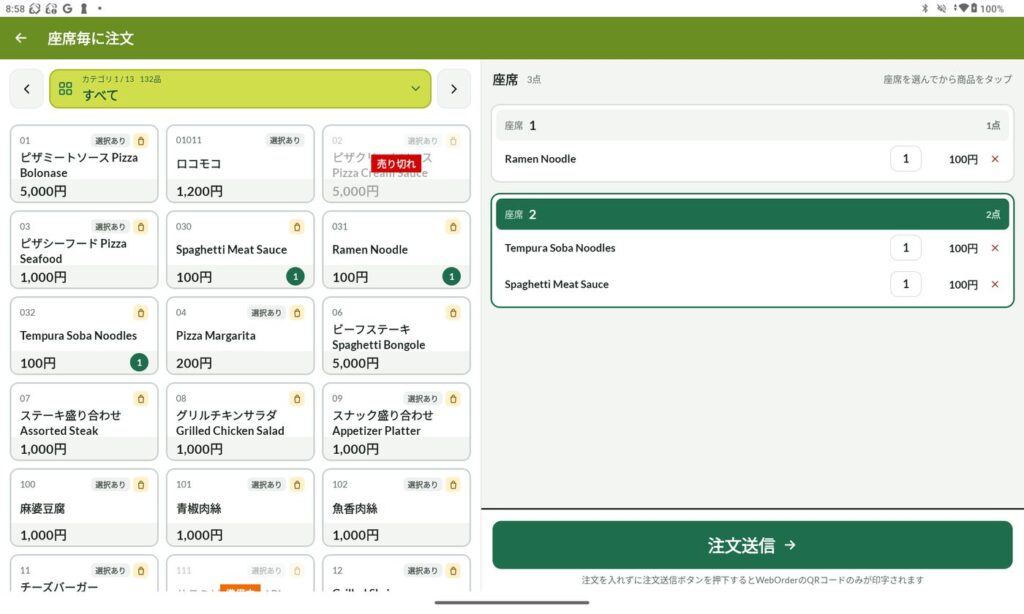
Task: Tap the 選択あり tag on ロコモコ
Action: (x=285, y=140)
